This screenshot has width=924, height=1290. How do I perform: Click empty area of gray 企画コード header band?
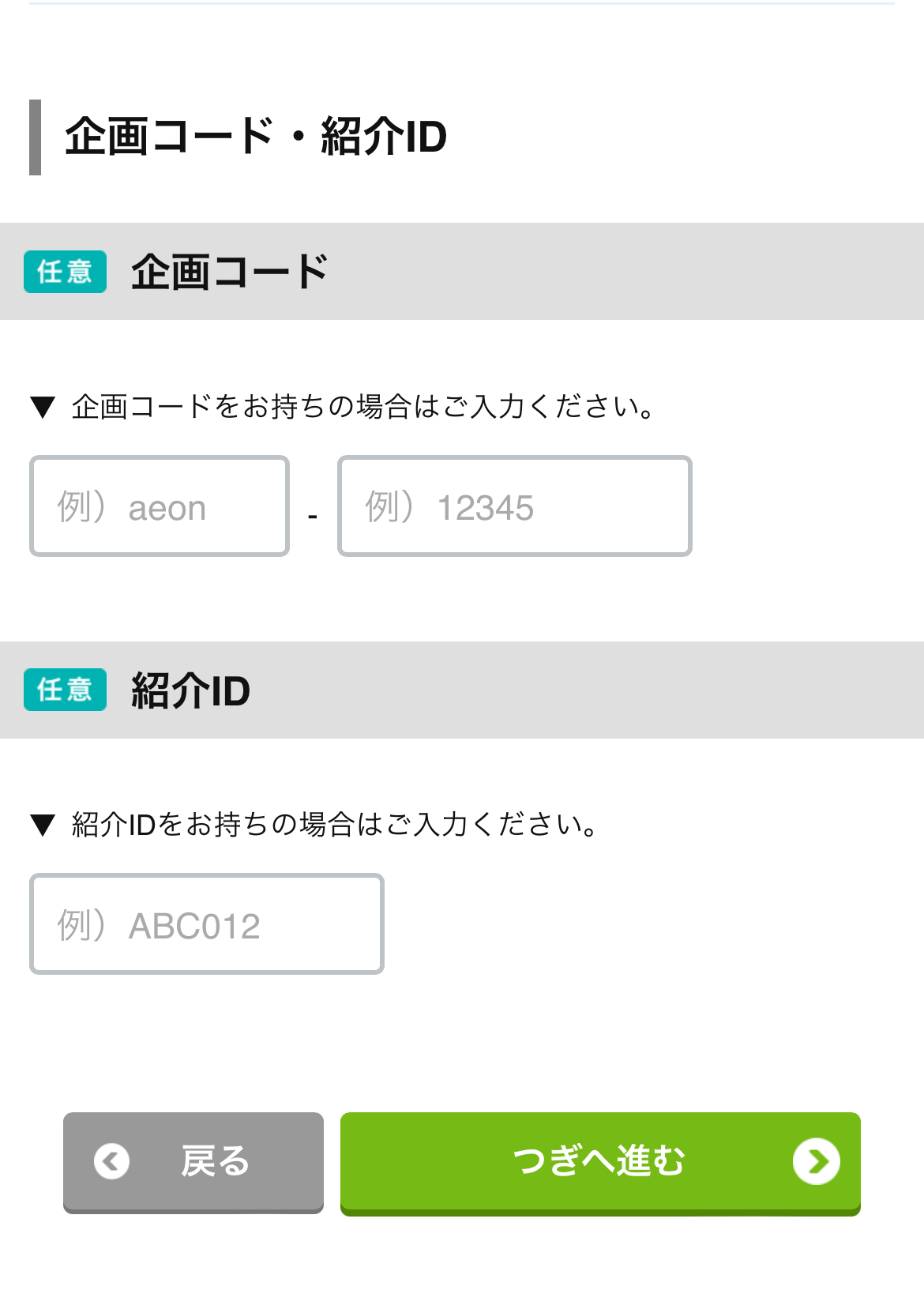click(x=632, y=272)
